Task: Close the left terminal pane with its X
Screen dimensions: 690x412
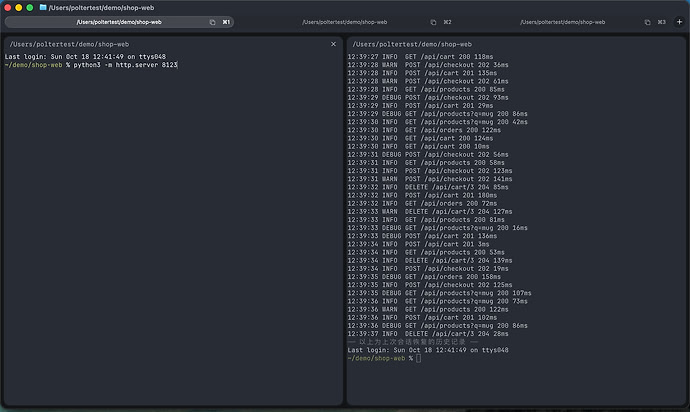Action: click(x=333, y=44)
